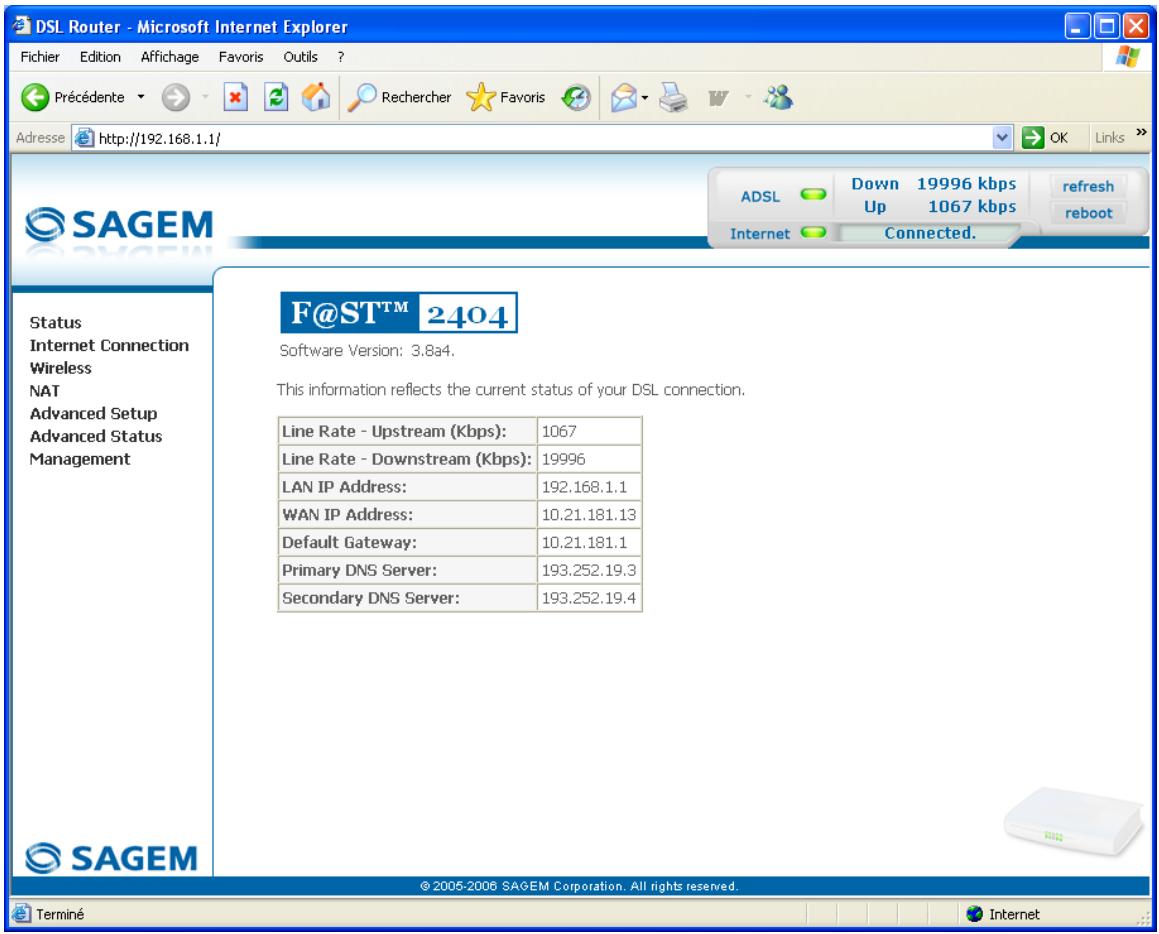Open Wireless settings link

pyautogui.click(x=61, y=368)
